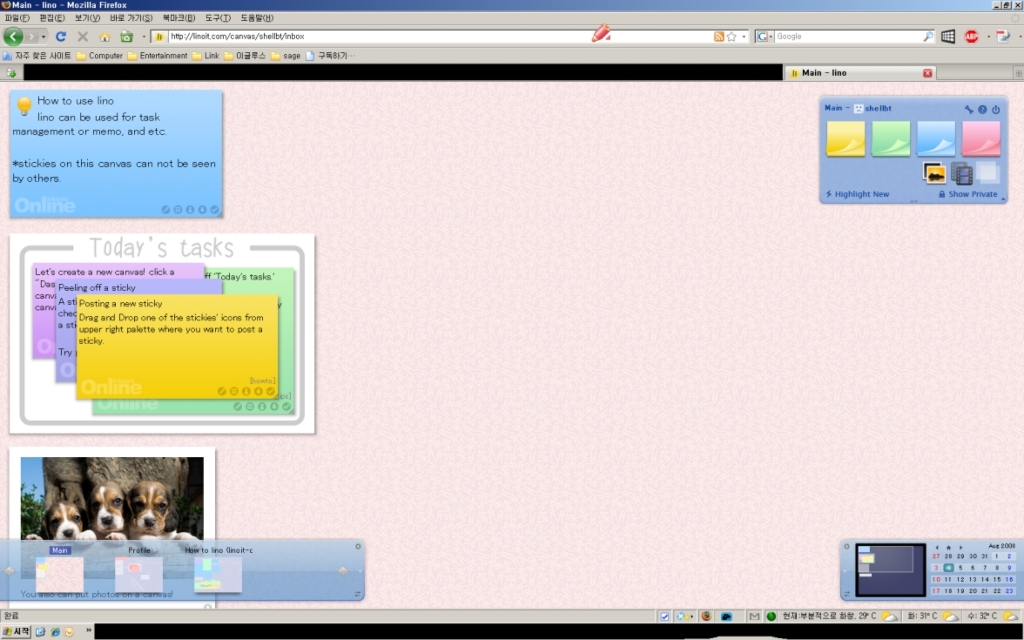Click the yellow Posting a new sticky note
The height and width of the screenshot is (640, 1024).
pos(177,346)
